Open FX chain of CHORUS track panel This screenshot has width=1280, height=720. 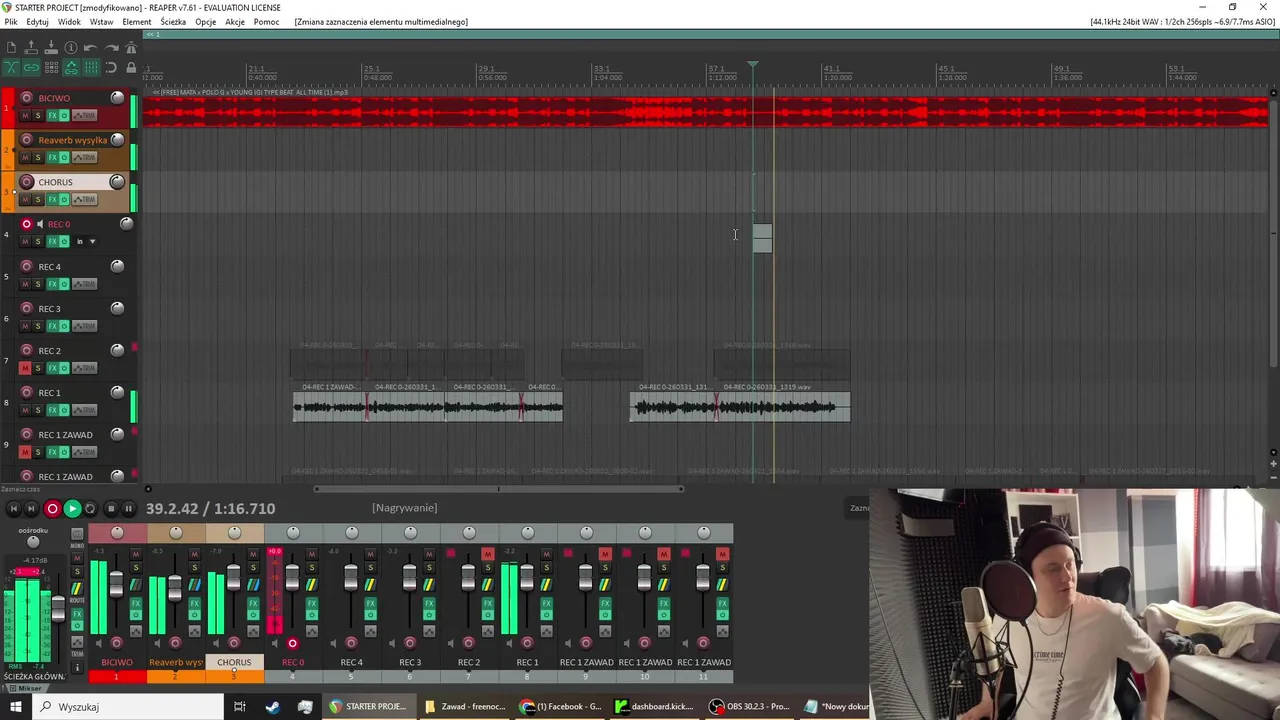point(53,199)
